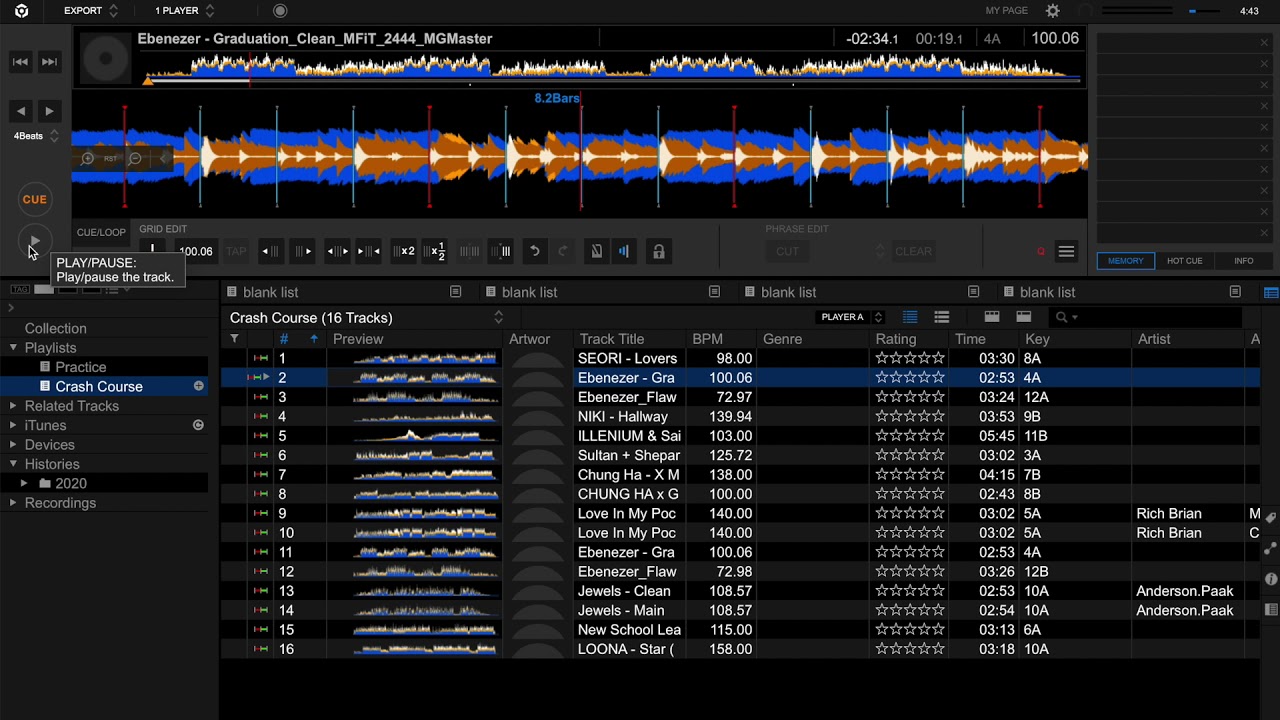Toggle metronome volume icon

click(624, 252)
